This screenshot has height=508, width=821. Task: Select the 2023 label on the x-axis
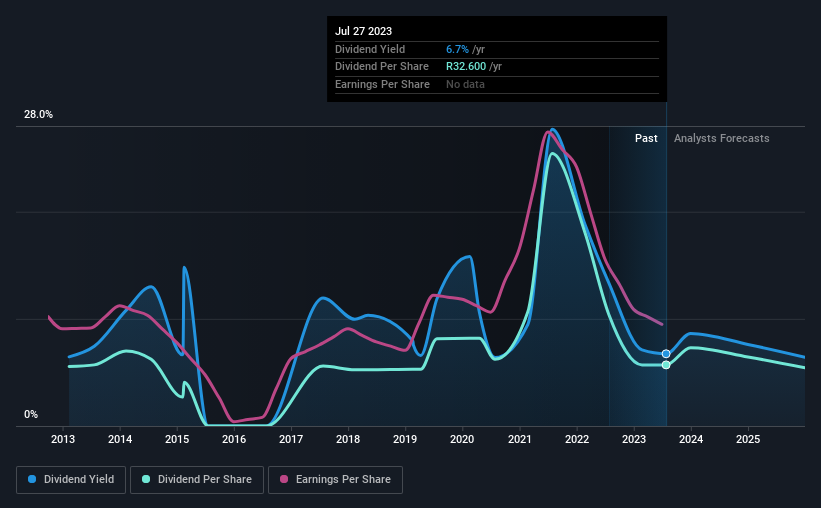click(634, 439)
